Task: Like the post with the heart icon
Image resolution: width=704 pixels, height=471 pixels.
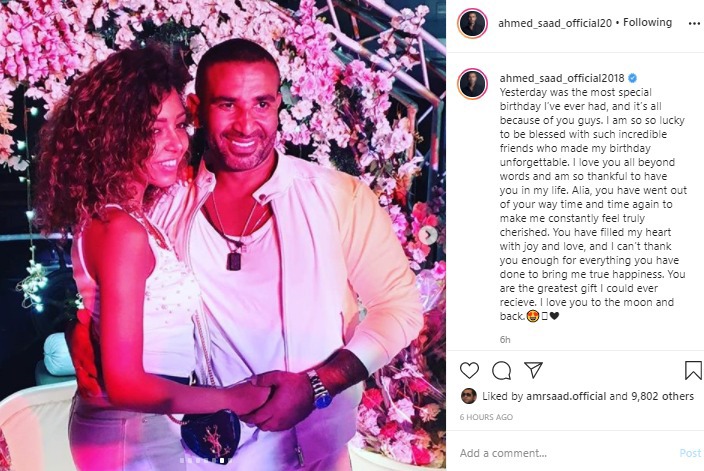Action: (x=469, y=370)
